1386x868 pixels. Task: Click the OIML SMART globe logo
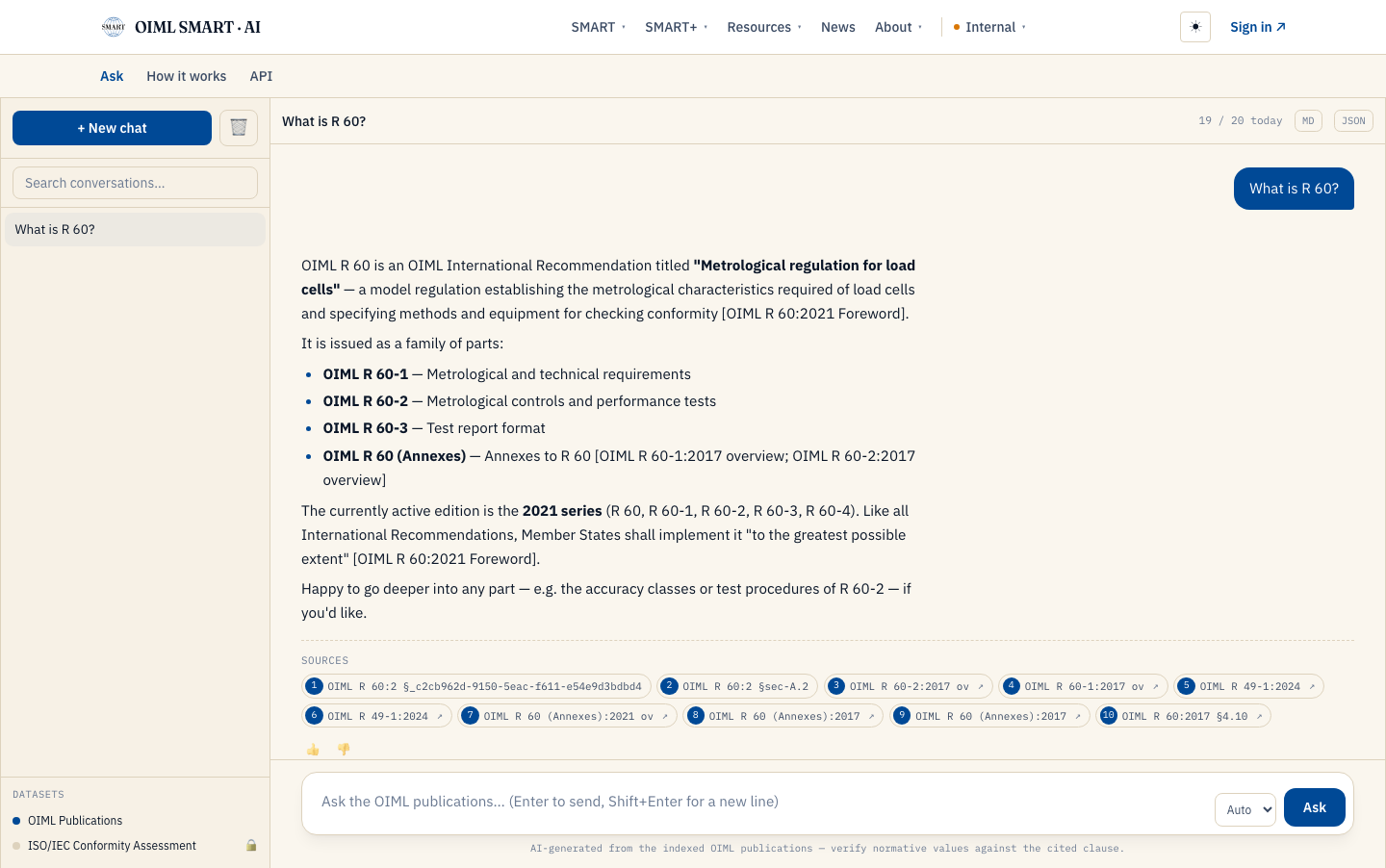click(x=114, y=27)
